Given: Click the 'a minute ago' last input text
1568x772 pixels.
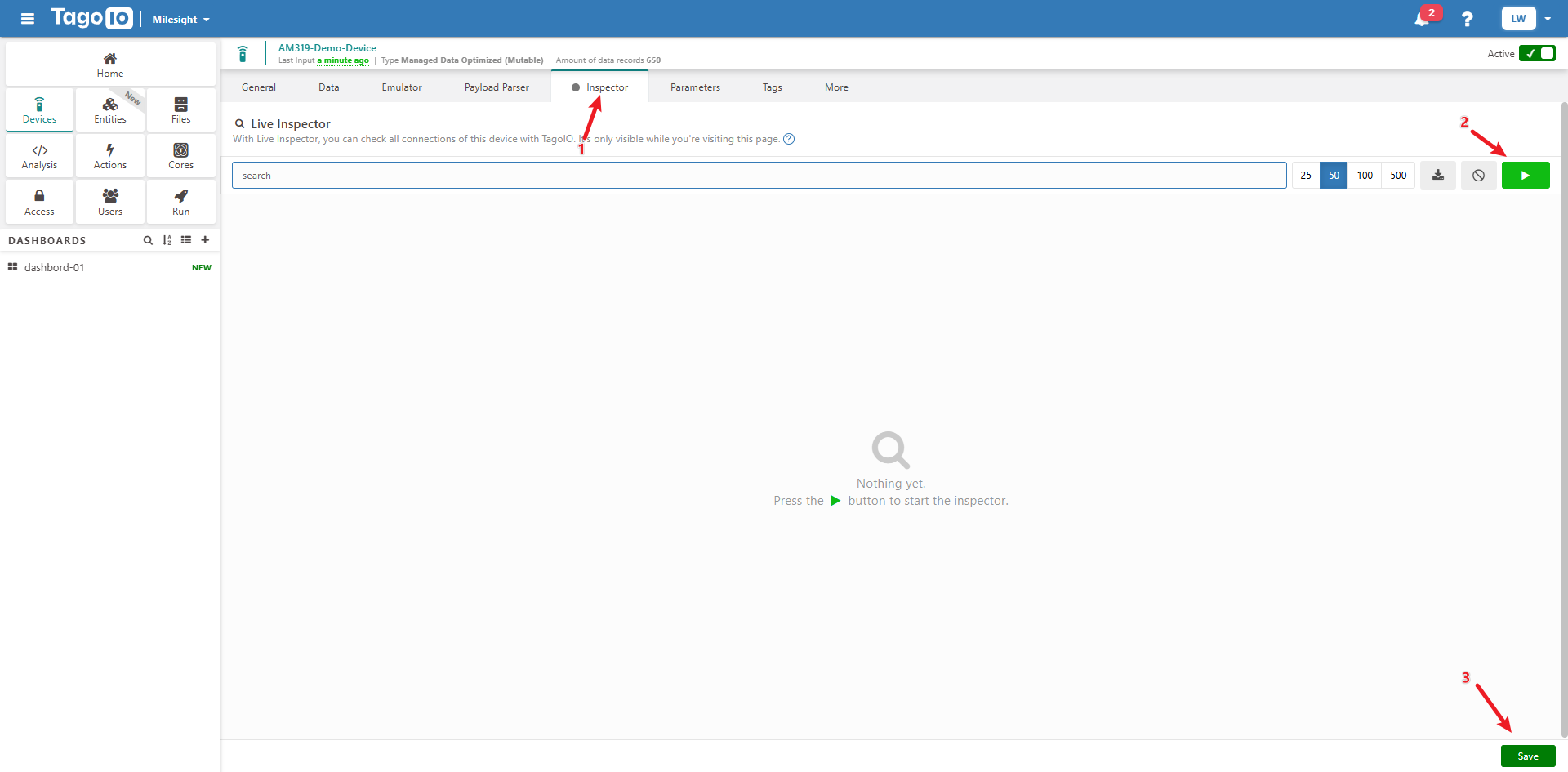Looking at the screenshot, I should [x=343, y=60].
